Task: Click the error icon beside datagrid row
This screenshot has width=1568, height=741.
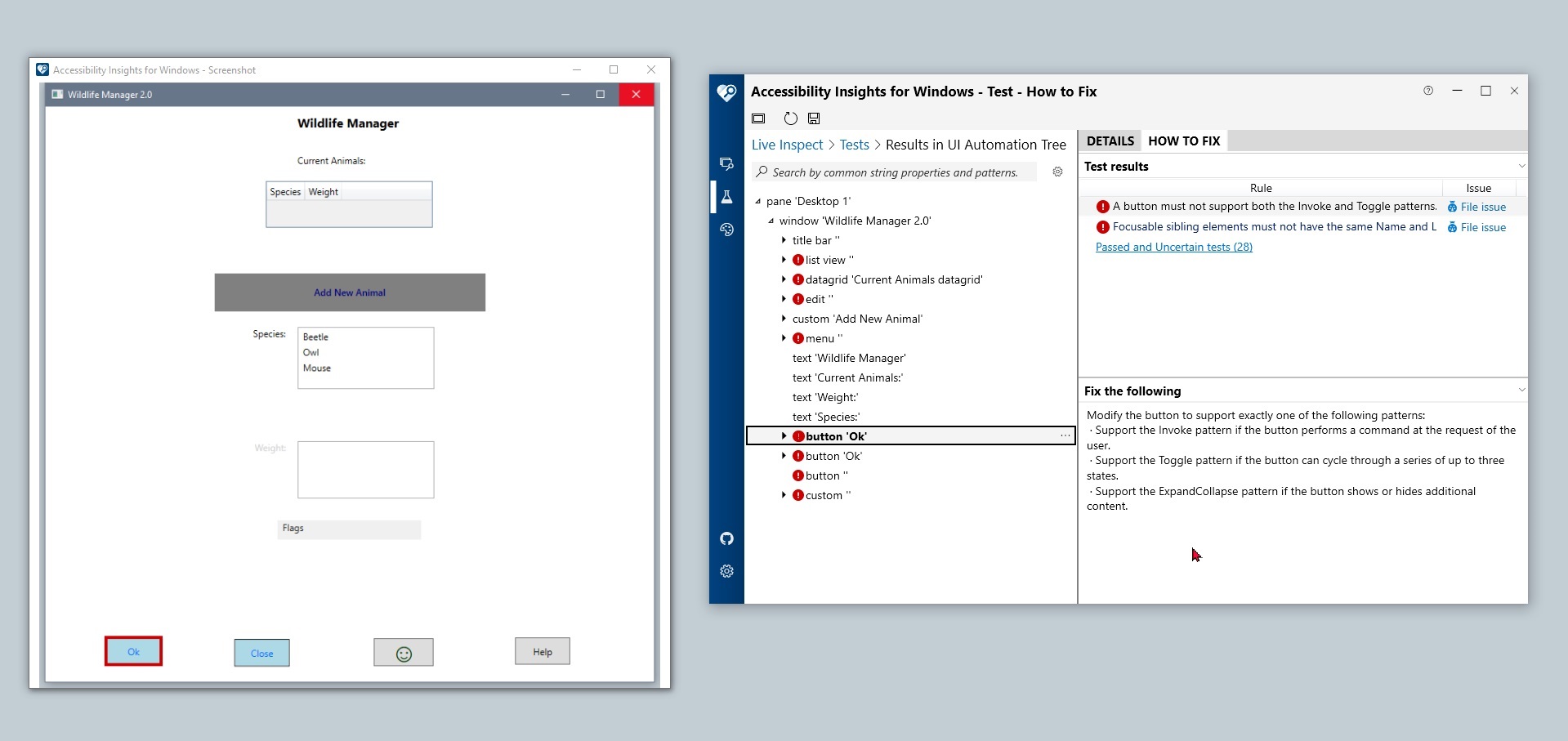Action: 798,279
